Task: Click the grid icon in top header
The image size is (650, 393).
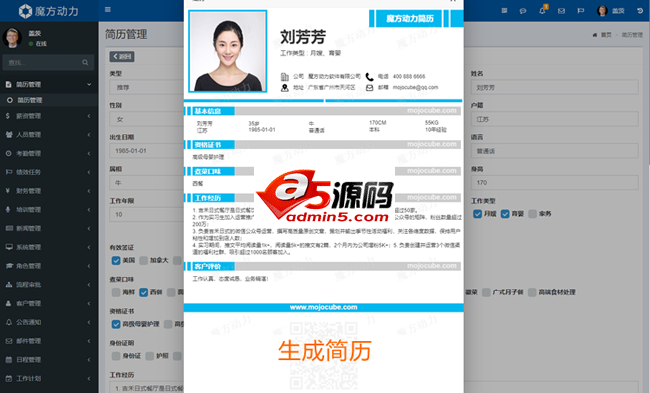Action: tap(504, 11)
